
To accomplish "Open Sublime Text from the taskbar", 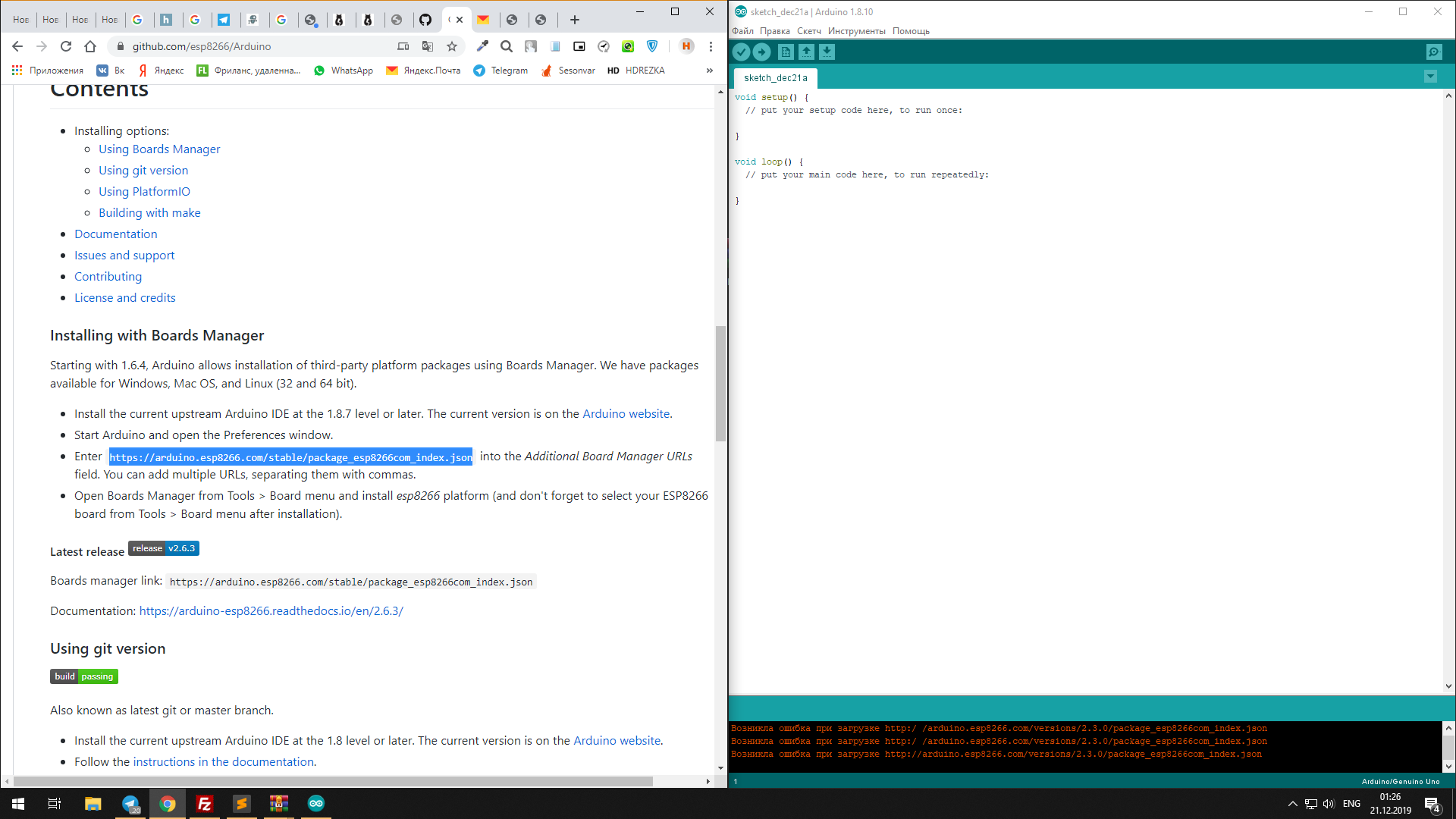I will click(x=242, y=804).
